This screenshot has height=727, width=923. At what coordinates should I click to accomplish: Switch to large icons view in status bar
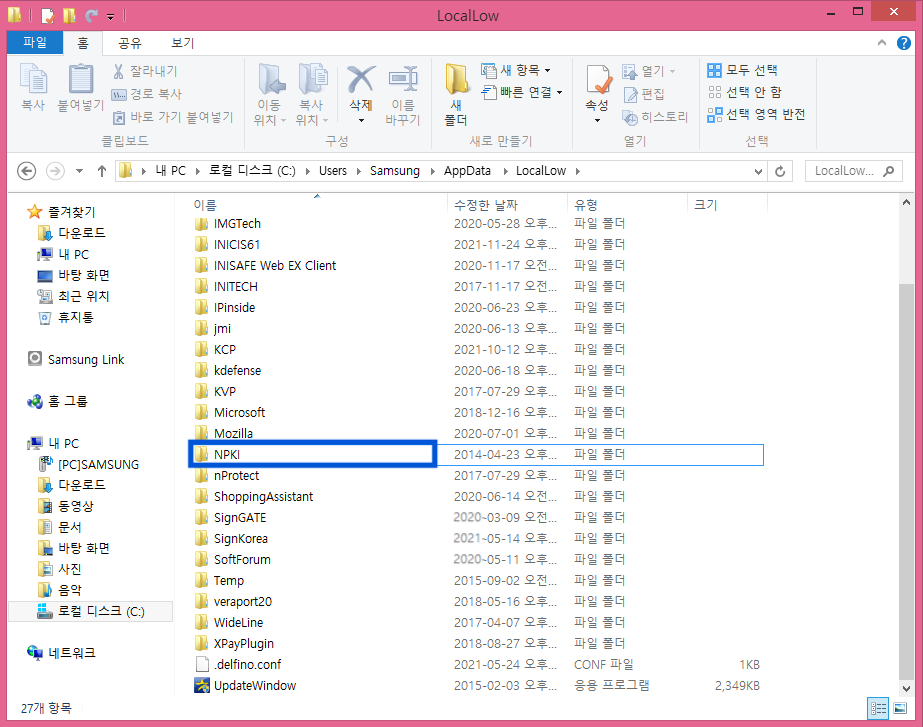pos(900,708)
